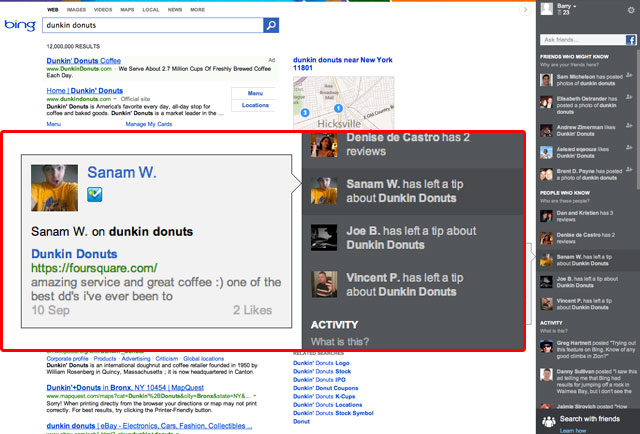Click Dunkin' Donuts K-Cups related search
Screen dimensions: 640x434
pos(324,396)
